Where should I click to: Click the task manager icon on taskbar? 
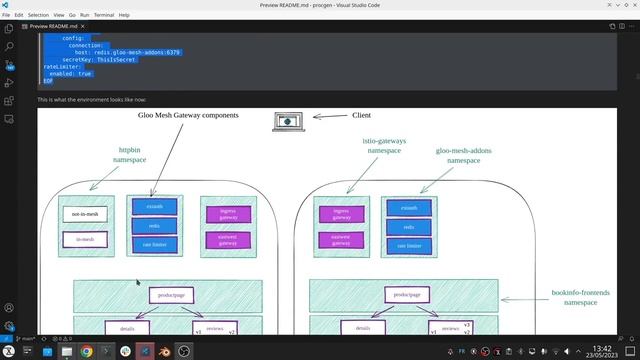point(27,351)
